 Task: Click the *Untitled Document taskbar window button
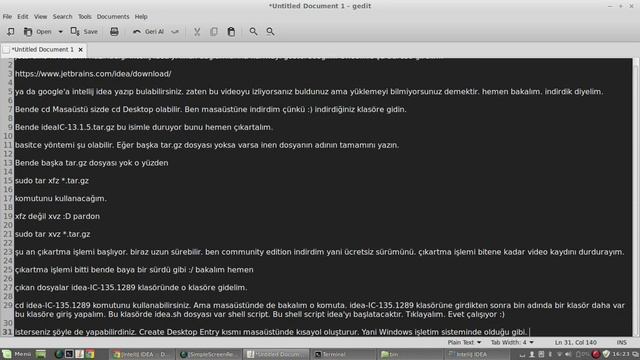tap(275, 354)
